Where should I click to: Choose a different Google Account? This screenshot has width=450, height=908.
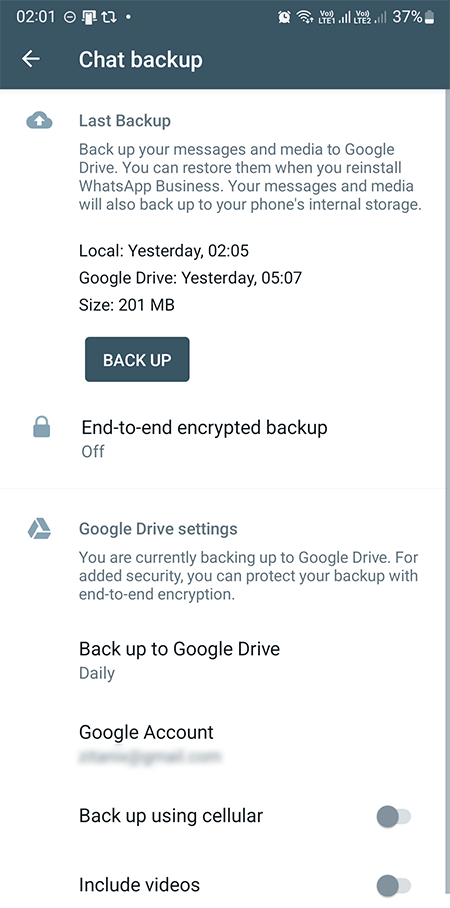[x=225, y=743]
